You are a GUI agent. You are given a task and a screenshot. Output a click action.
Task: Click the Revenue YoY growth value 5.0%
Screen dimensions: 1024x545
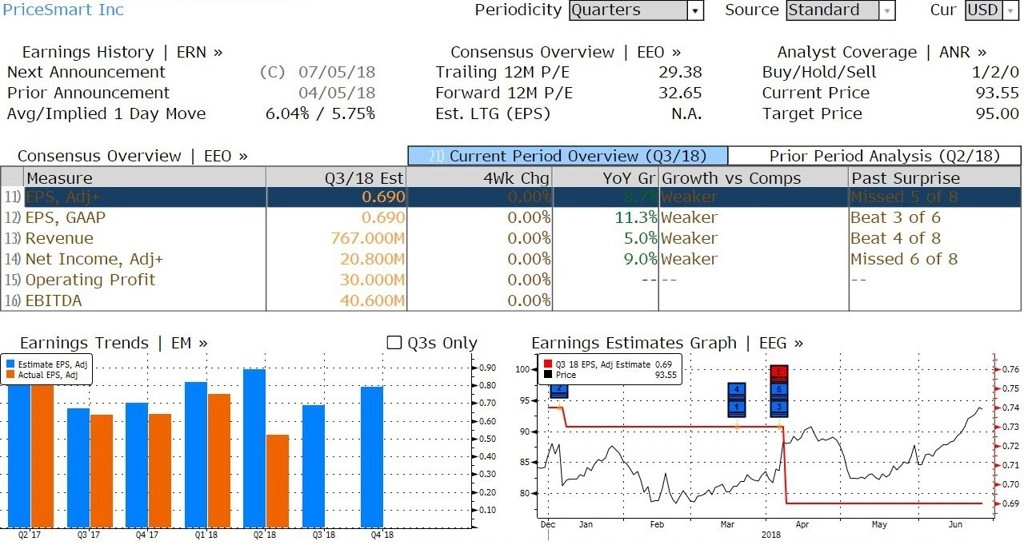640,239
